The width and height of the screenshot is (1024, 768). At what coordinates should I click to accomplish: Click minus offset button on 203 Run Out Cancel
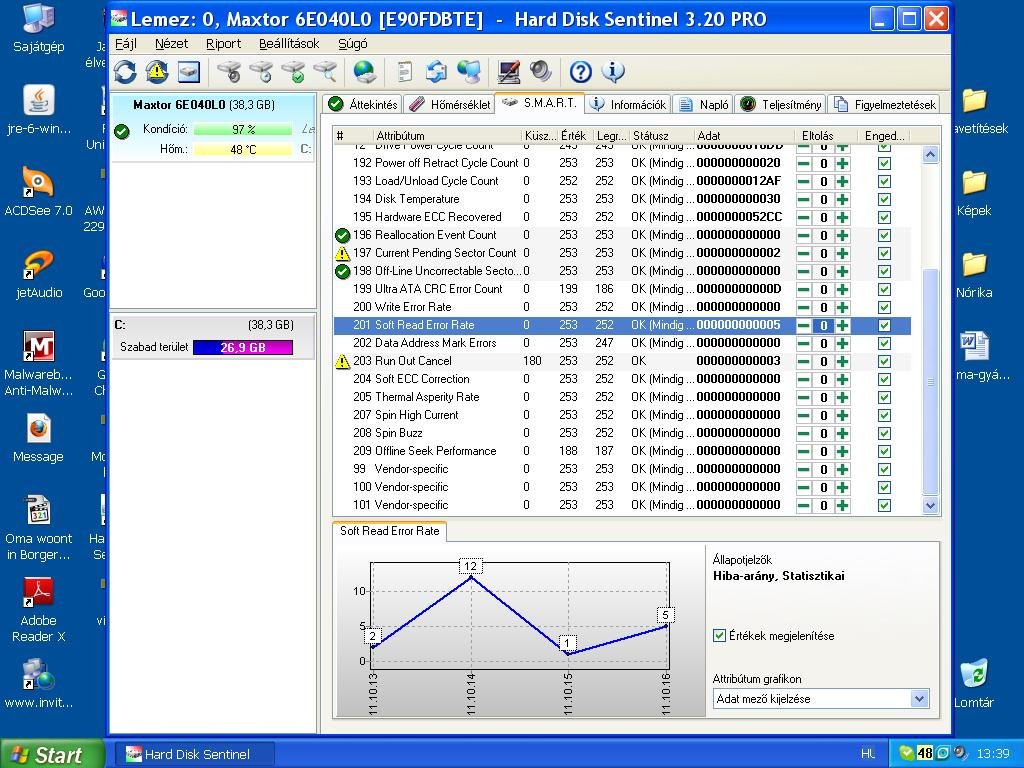pyautogui.click(x=804, y=361)
